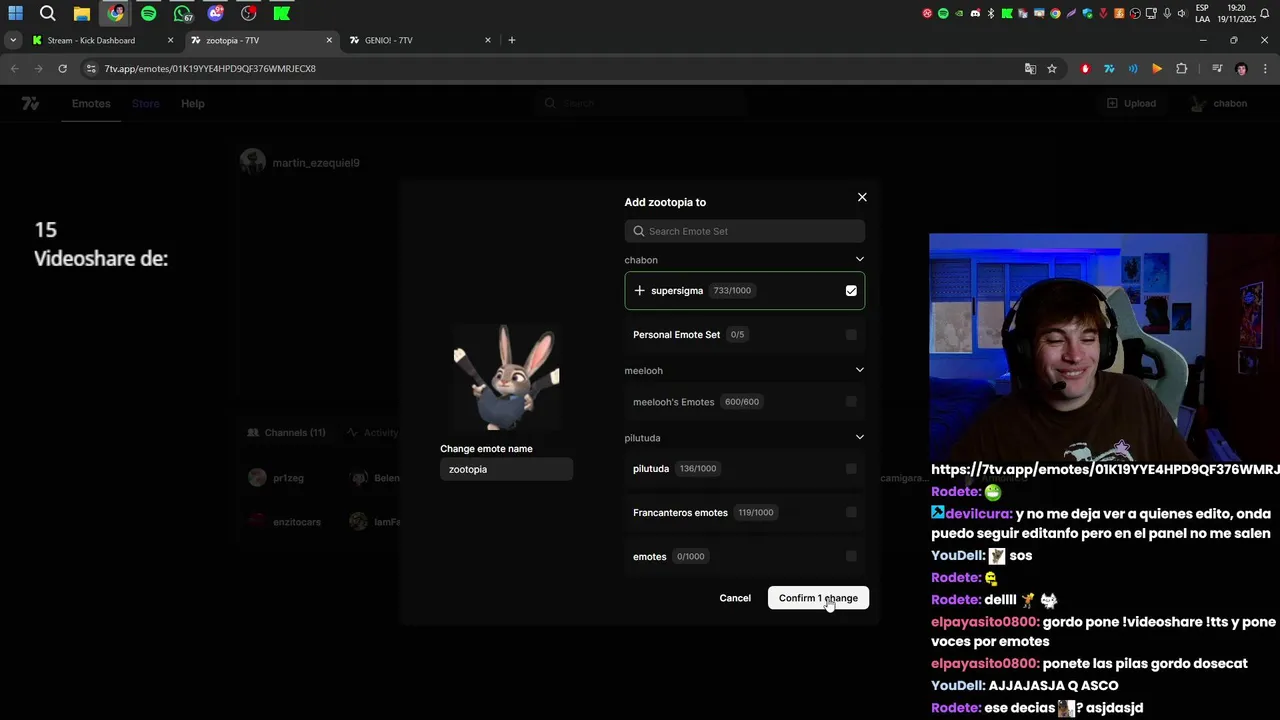This screenshot has width=1280, height=720.
Task: Click the Upload button in header
Action: click(1131, 104)
